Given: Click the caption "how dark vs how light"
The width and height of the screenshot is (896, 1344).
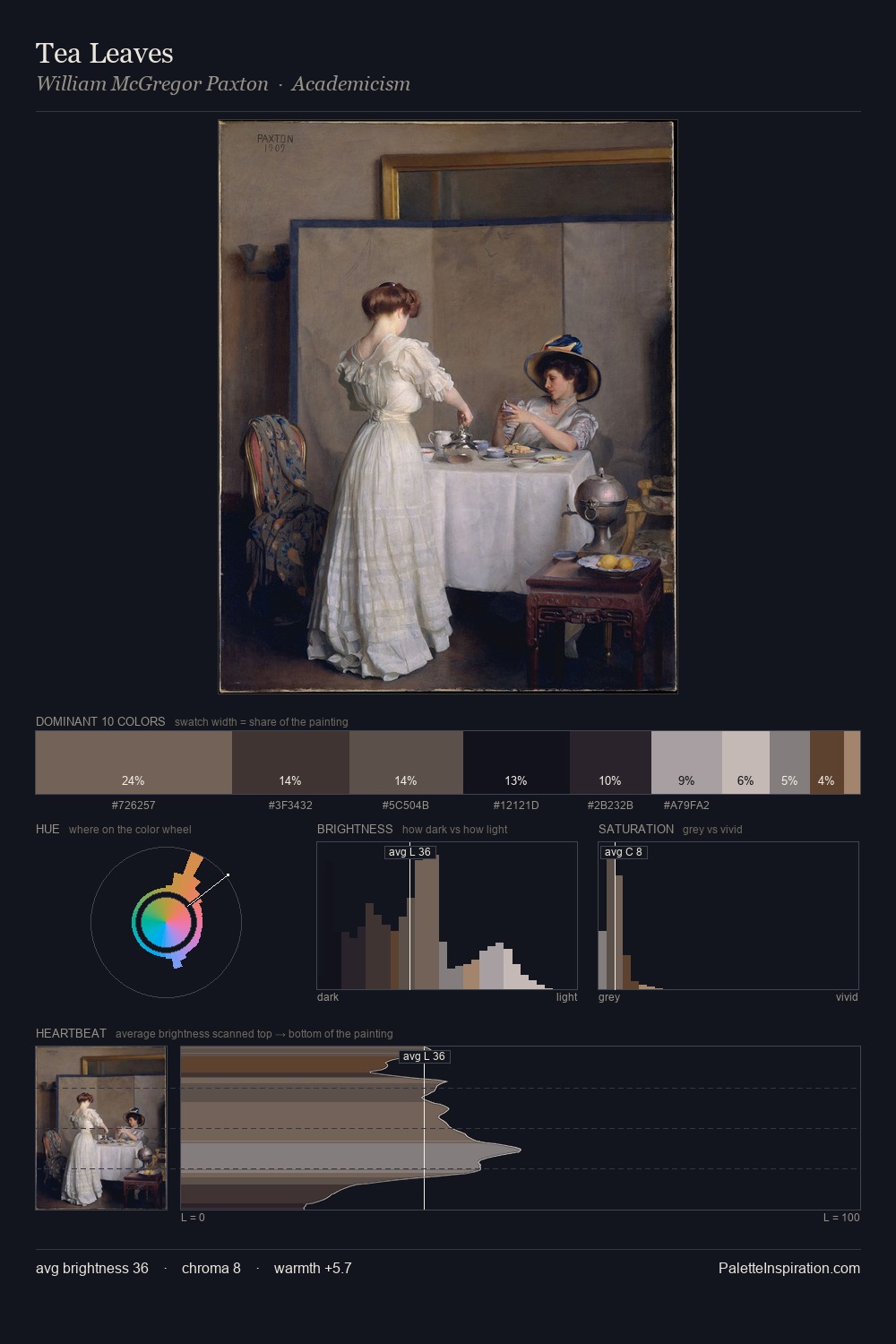Looking at the screenshot, I should click(x=455, y=830).
